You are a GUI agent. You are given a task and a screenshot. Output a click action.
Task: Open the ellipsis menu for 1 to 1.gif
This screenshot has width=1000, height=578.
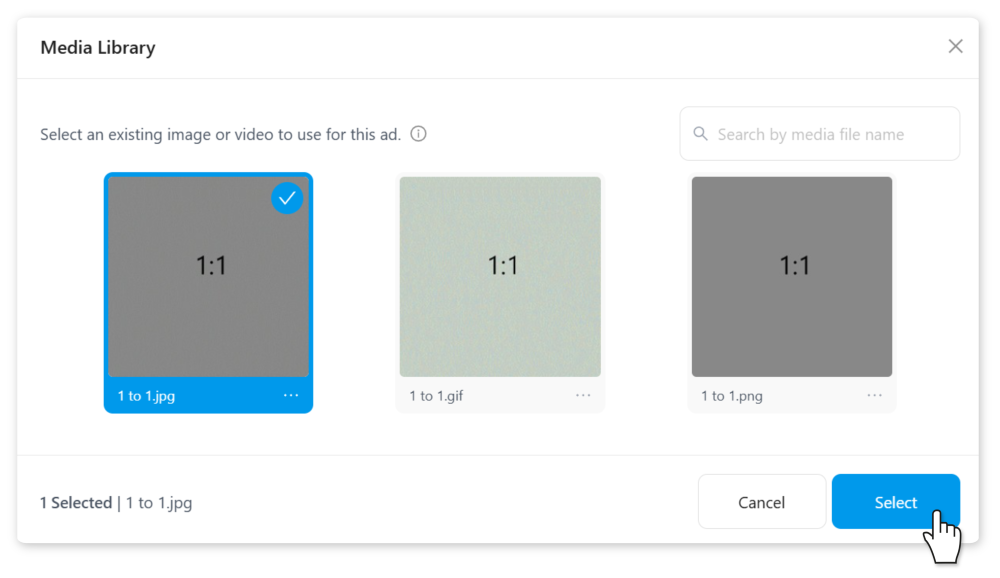tap(583, 396)
